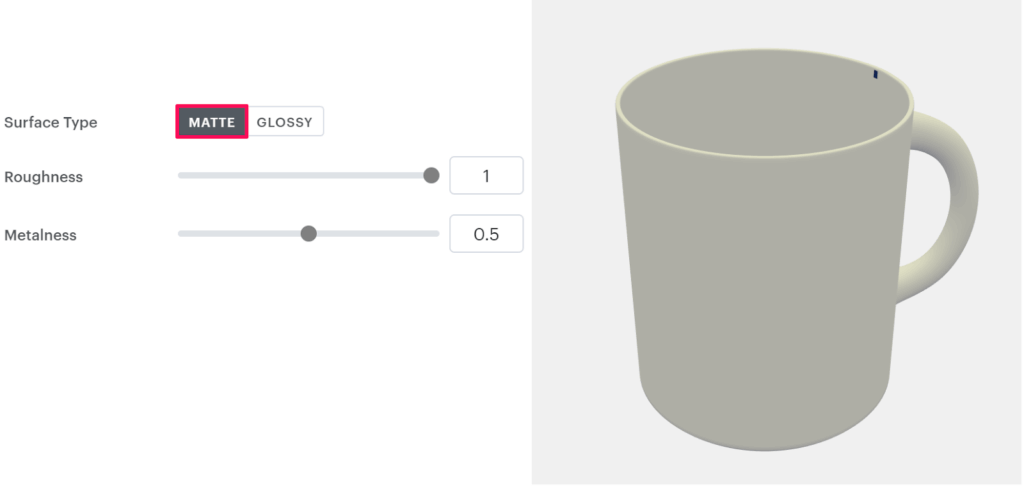Click the Metalness label
This screenshot has width=1024, height=487.
pos(40,235)
